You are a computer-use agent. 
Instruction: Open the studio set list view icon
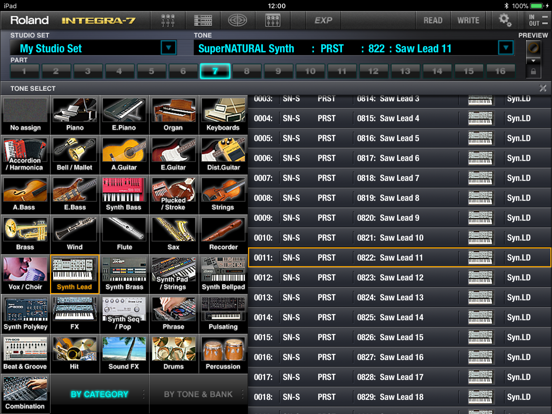coord(203,20)
